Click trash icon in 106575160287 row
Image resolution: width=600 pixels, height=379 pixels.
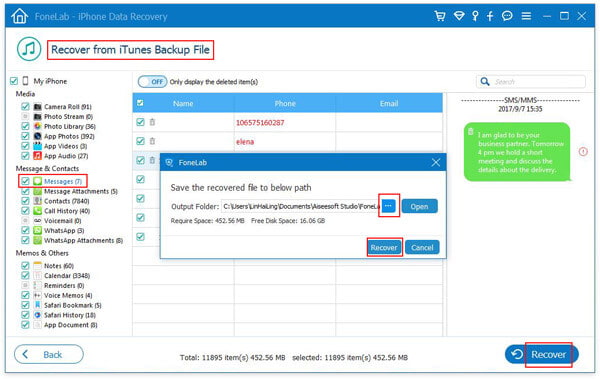click(x=152, y=122)
